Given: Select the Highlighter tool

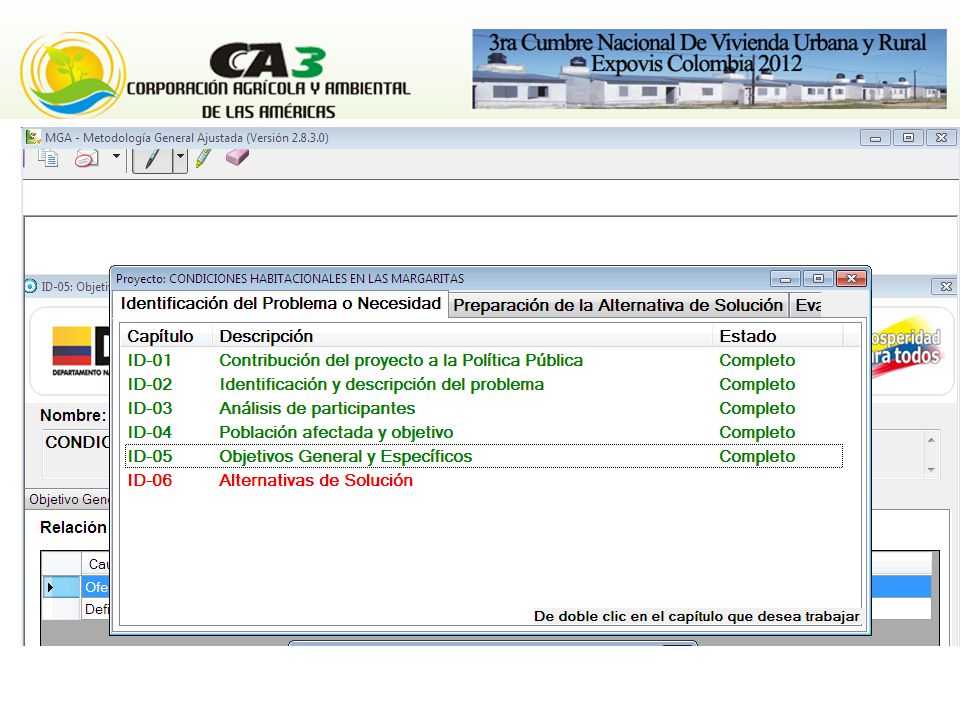Looking at the screenshot, I should 203,158.
